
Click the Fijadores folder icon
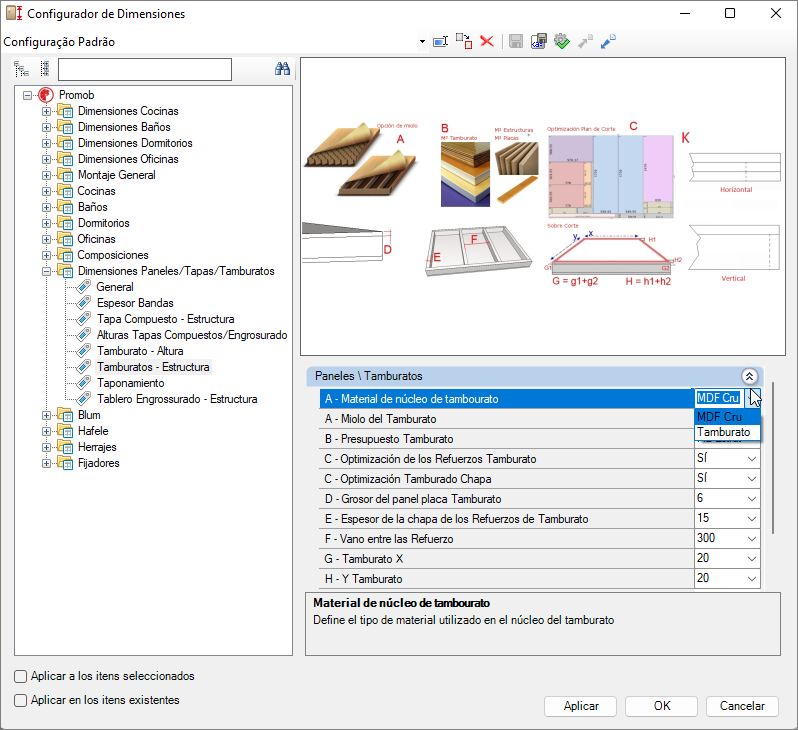65,463
